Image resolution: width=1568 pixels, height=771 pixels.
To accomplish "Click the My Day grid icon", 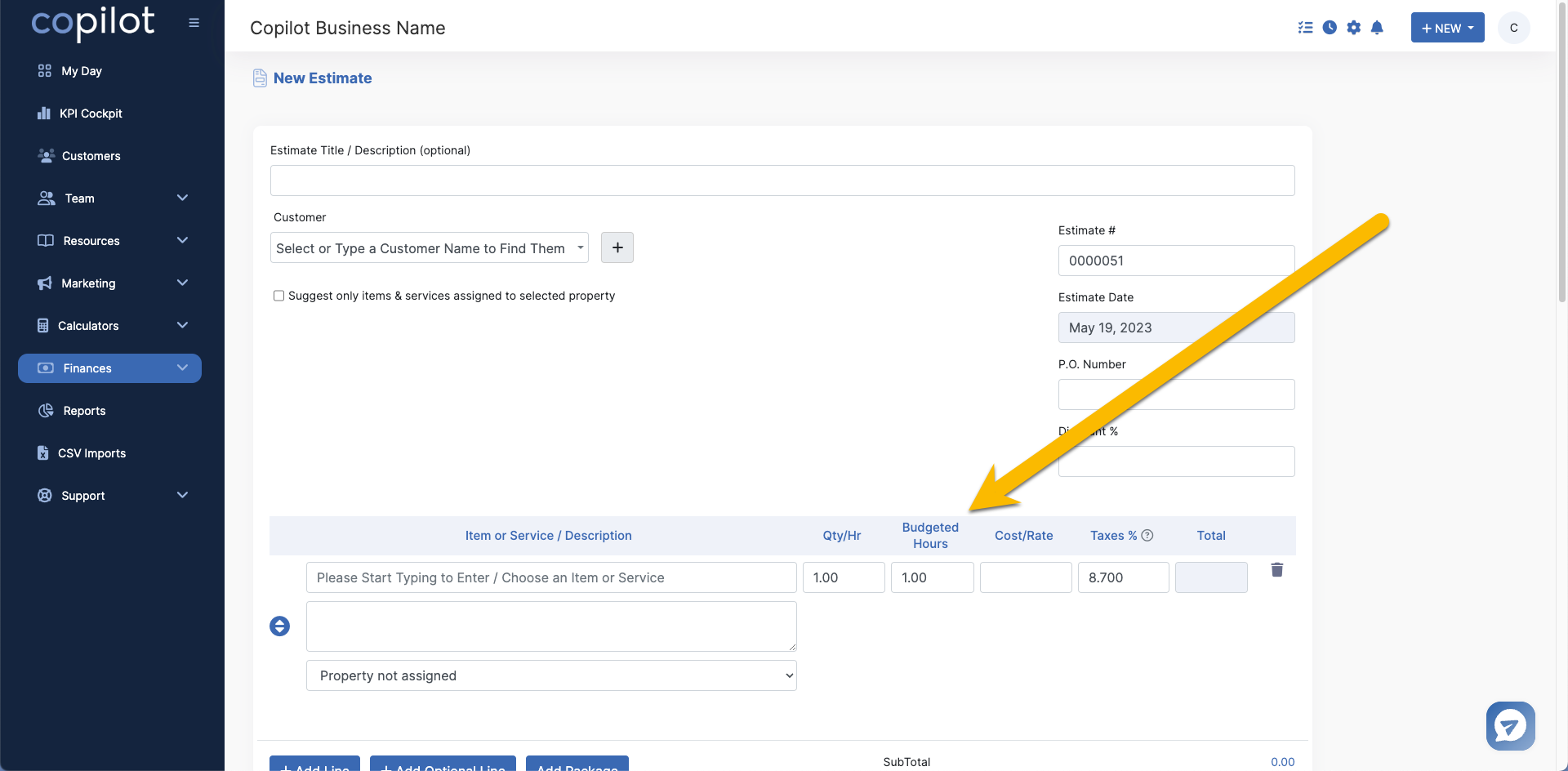I will (x=45, y=71).
